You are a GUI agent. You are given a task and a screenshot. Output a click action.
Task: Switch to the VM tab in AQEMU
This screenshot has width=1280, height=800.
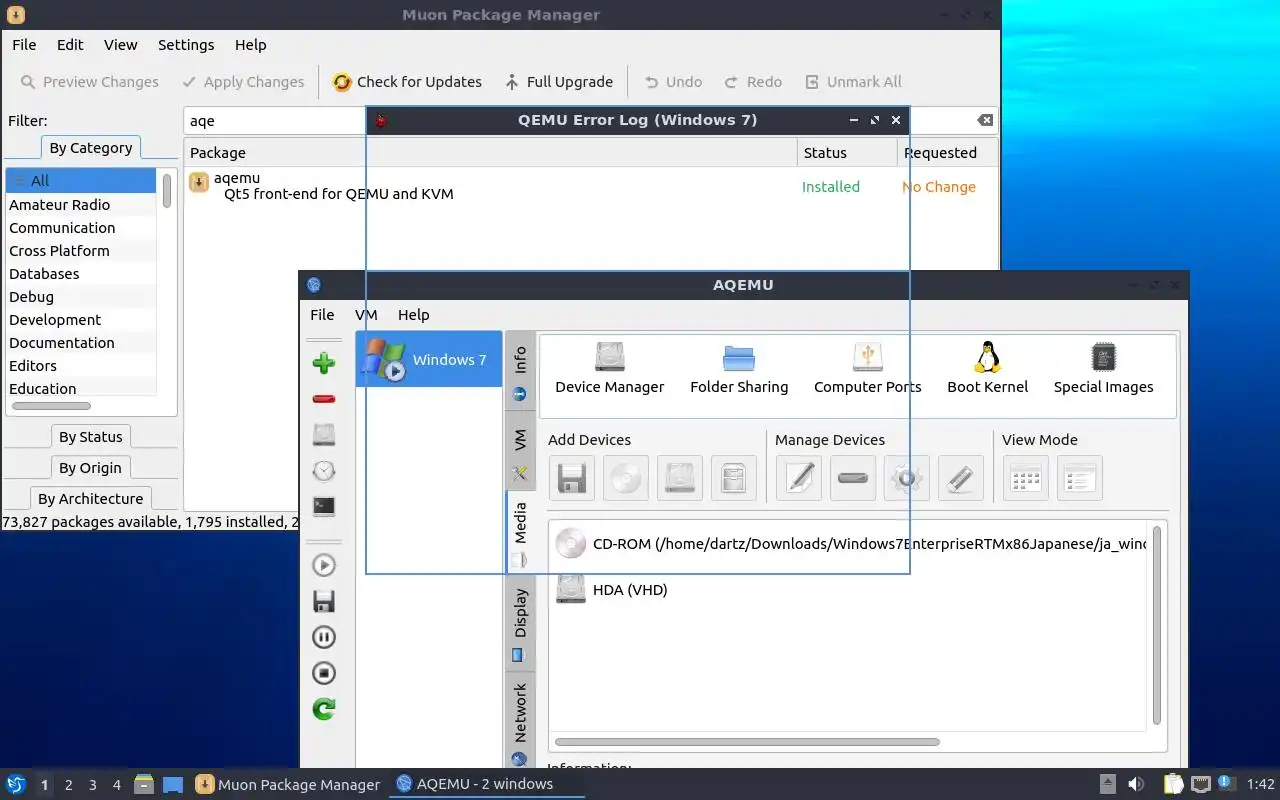520,450
